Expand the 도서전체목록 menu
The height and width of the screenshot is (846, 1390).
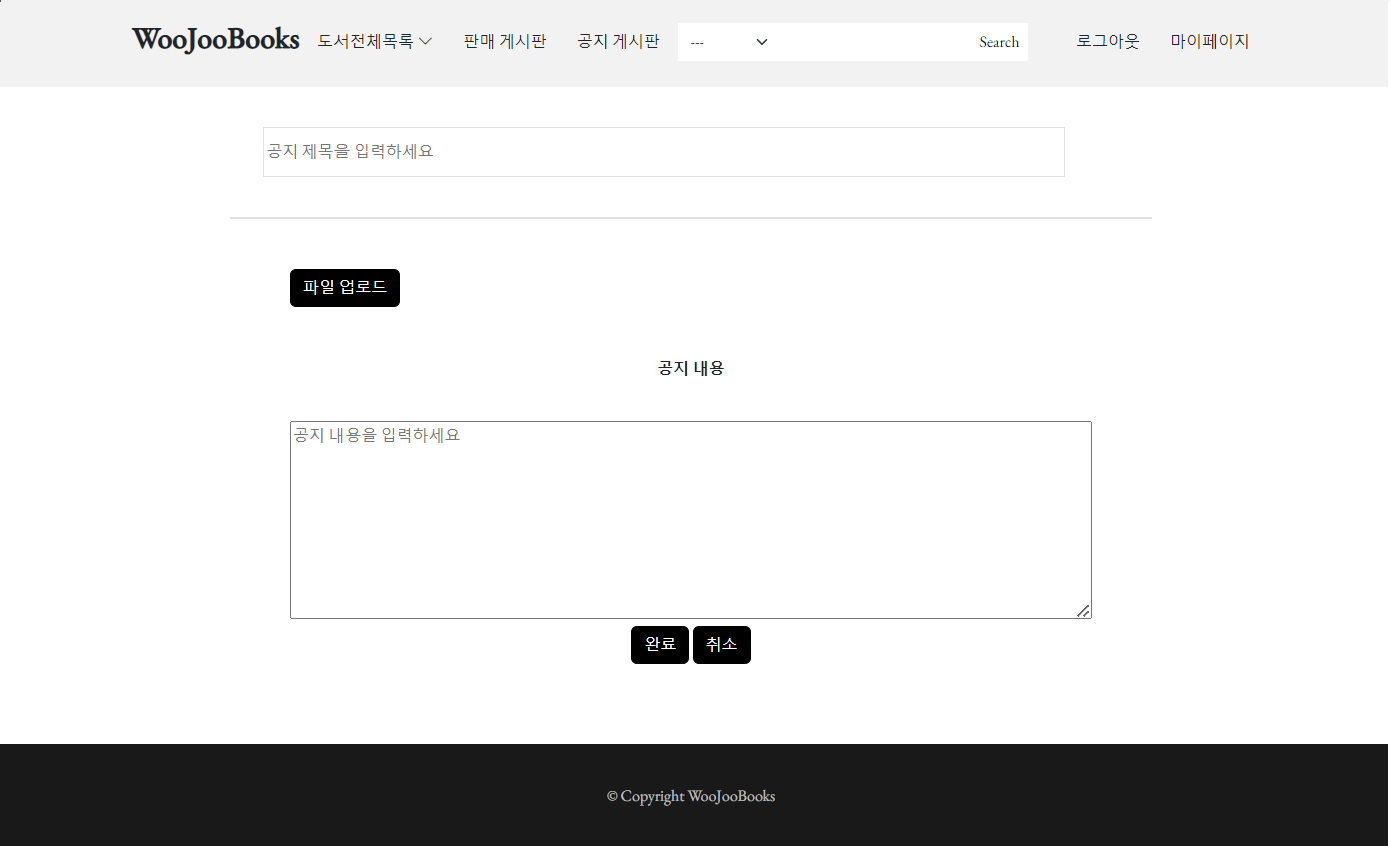(x=375, y=41)
